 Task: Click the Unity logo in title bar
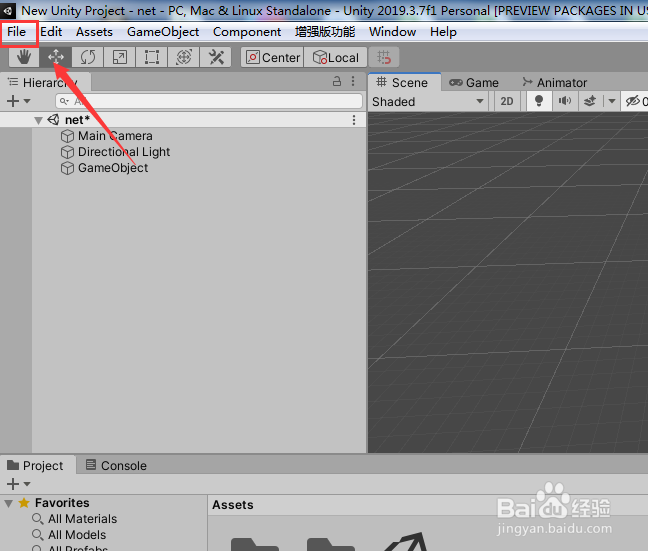[x=8, y=10]
